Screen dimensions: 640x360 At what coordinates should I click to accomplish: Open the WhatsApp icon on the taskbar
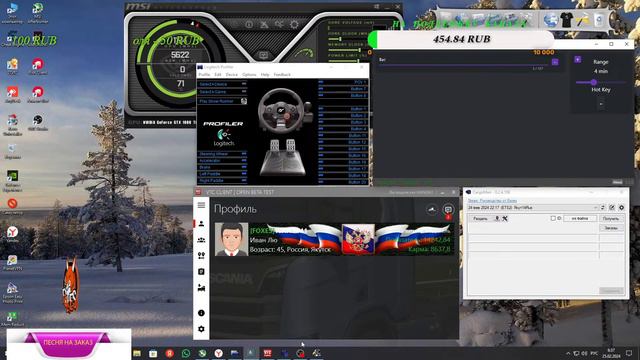[x=186, y=353]
